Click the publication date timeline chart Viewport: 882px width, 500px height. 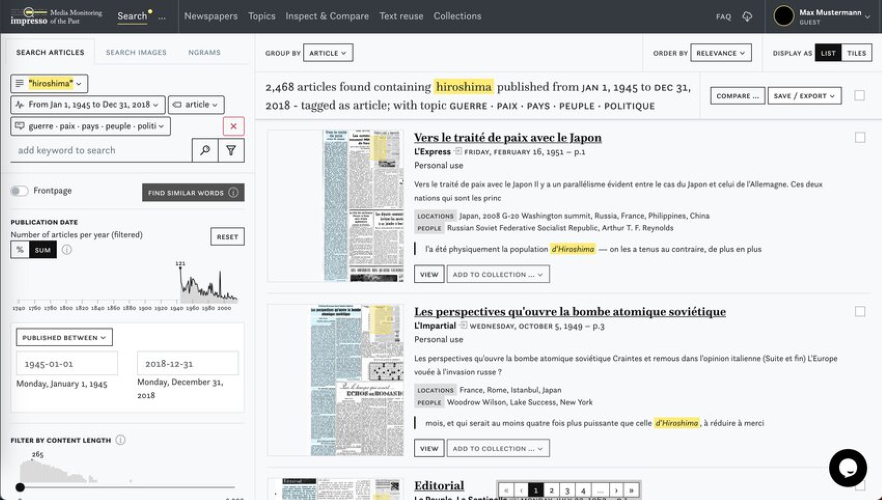point(127,284)
